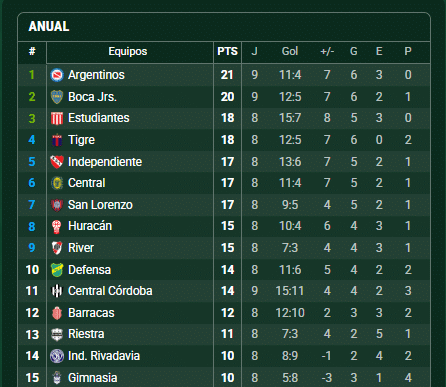Open the River club shield icon
This screenshot has width=446, height=387.
[x=57, y=248]
